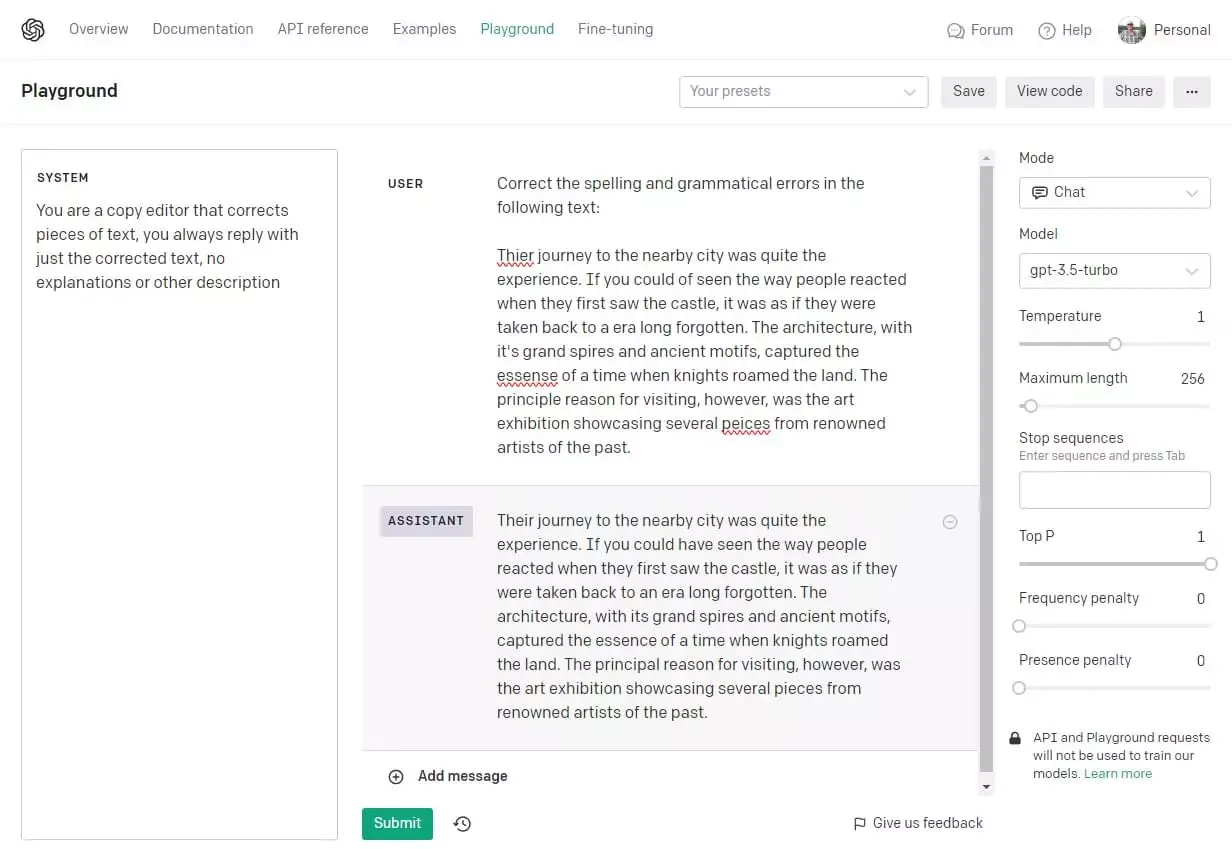
Task: Click the Personal account avatar
Action: click(1131, 30)
